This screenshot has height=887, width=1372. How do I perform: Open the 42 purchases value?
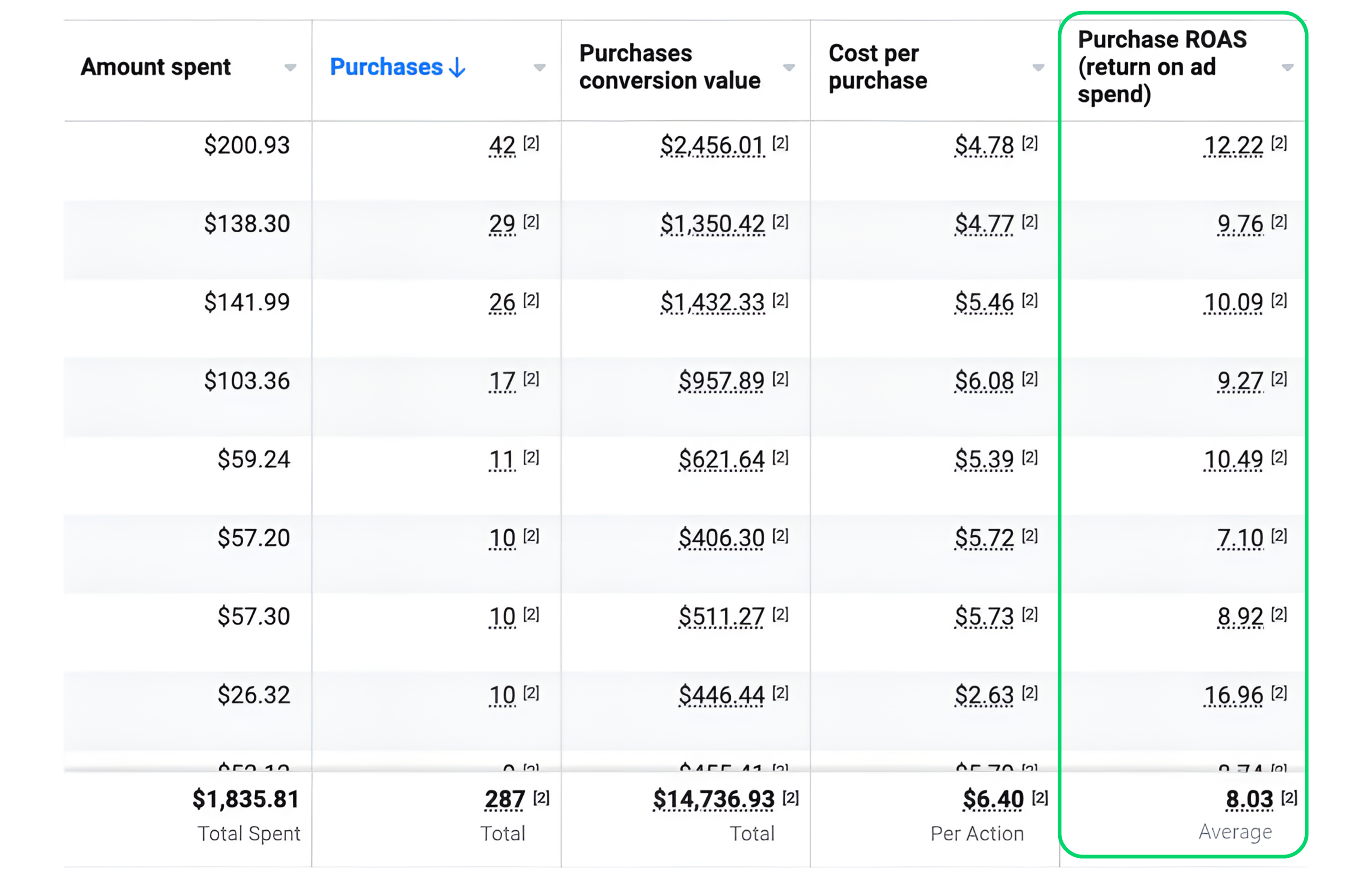[502, 145]
